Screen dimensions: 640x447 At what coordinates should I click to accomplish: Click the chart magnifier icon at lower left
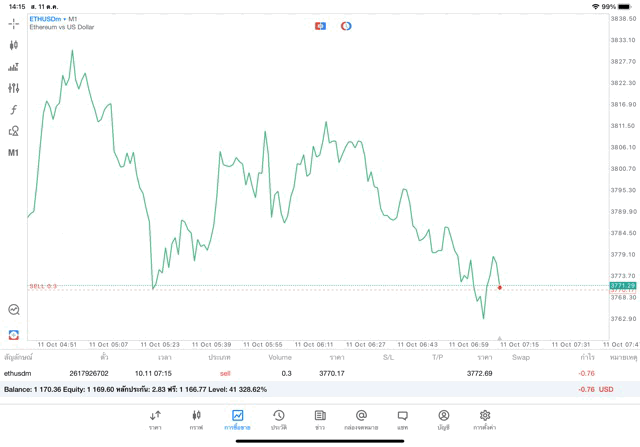pyautogui.click(x=14, y=310)
